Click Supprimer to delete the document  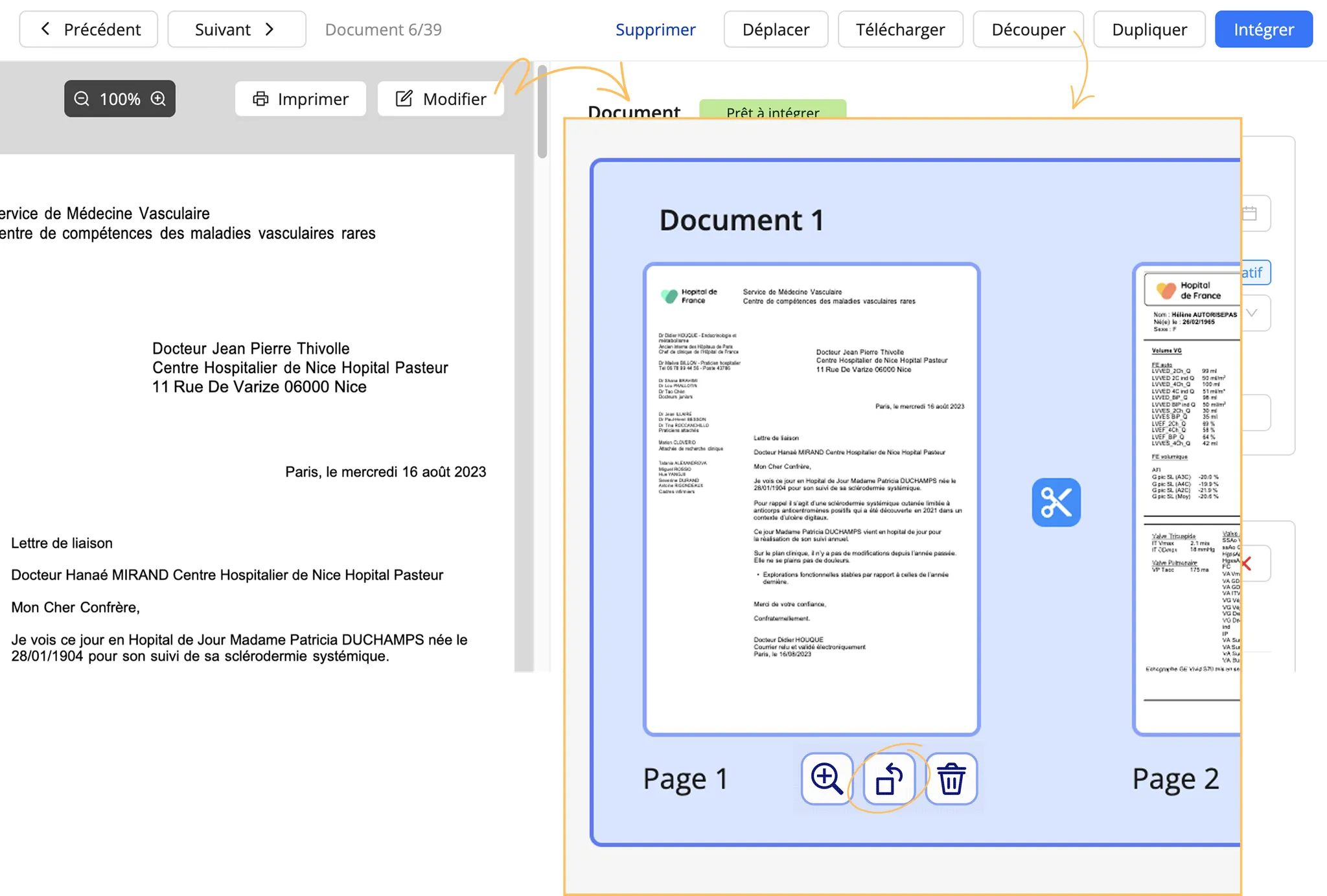(x=655, y=29)
